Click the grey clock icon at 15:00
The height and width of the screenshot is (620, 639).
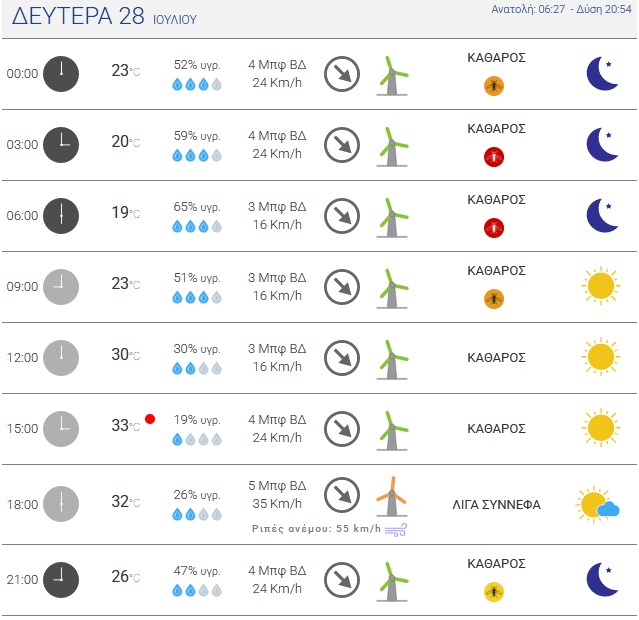pyautogui.click(x=61, y=429)
